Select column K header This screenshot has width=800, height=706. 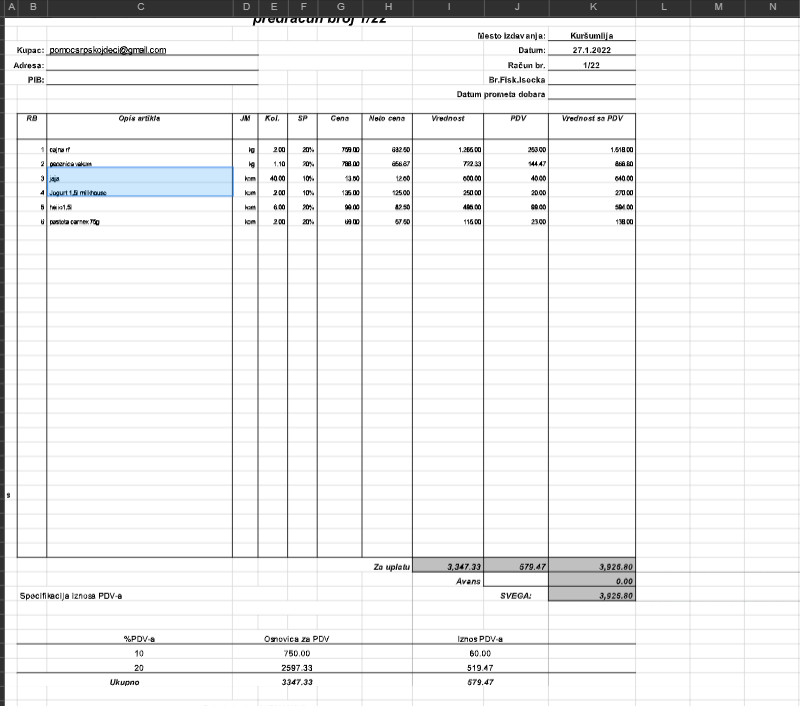(592, 7)
